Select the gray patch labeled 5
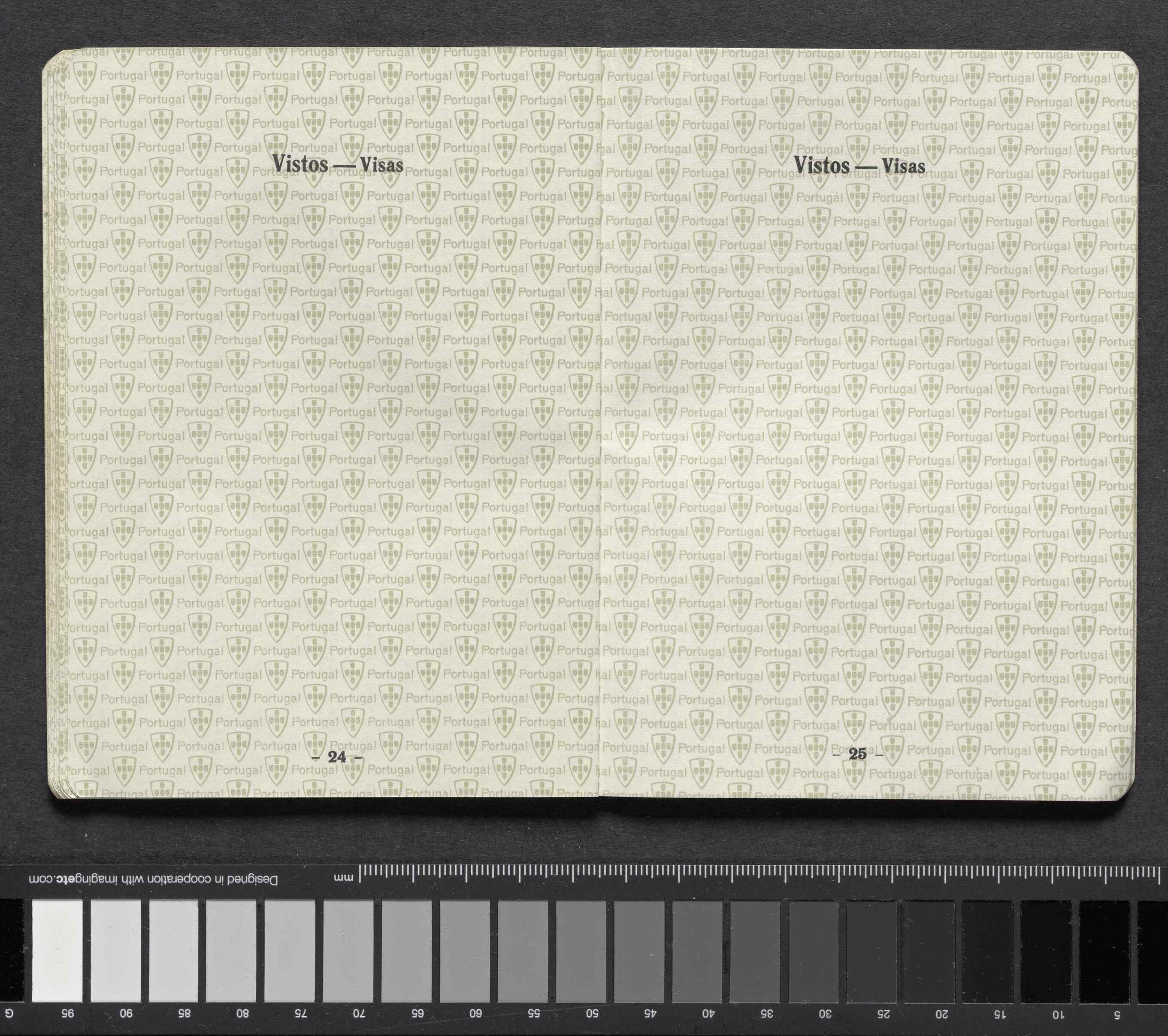1168x1036 pixels. pos(1104,951)
